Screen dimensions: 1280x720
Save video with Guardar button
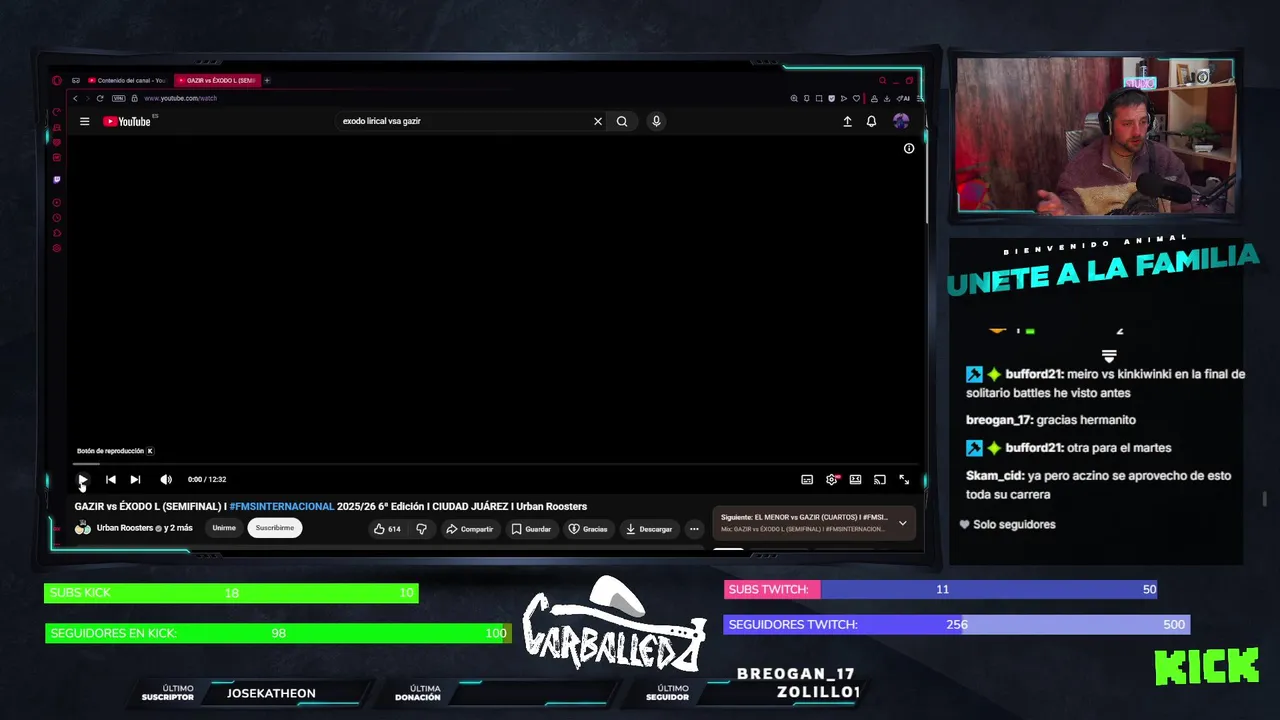tap(531, 529)
